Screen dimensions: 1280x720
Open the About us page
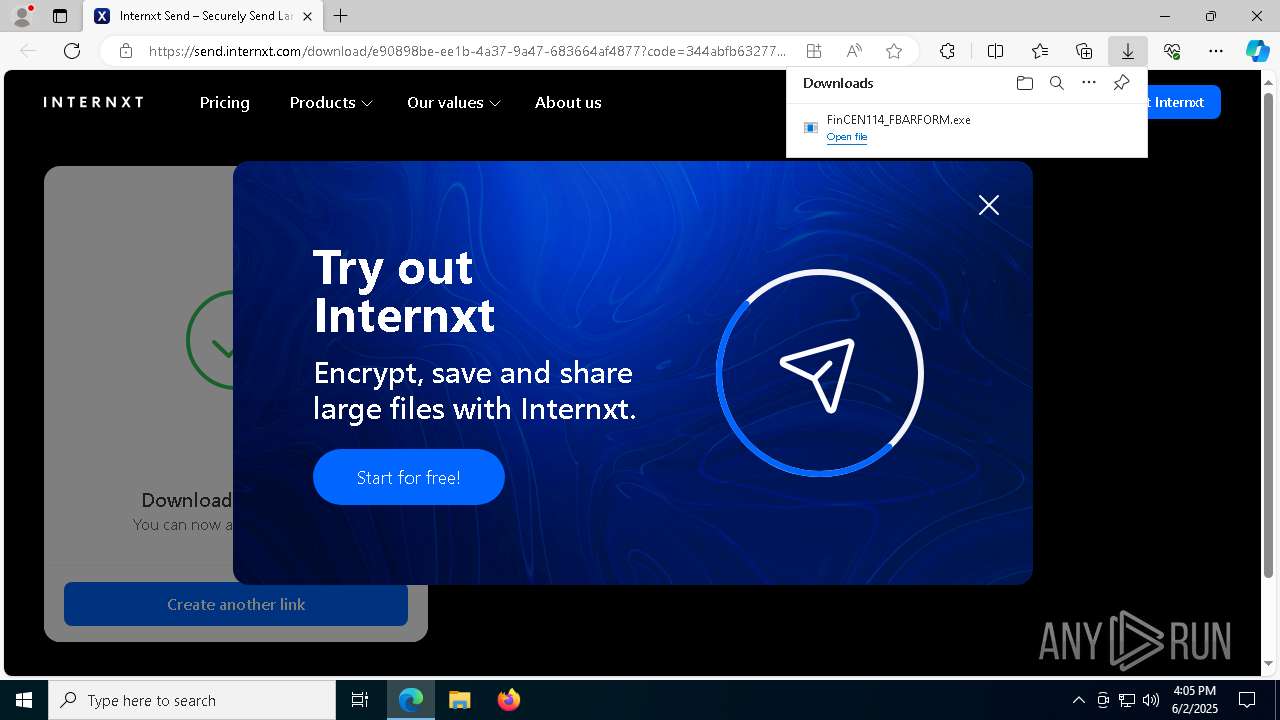click(x=568, y=102)
